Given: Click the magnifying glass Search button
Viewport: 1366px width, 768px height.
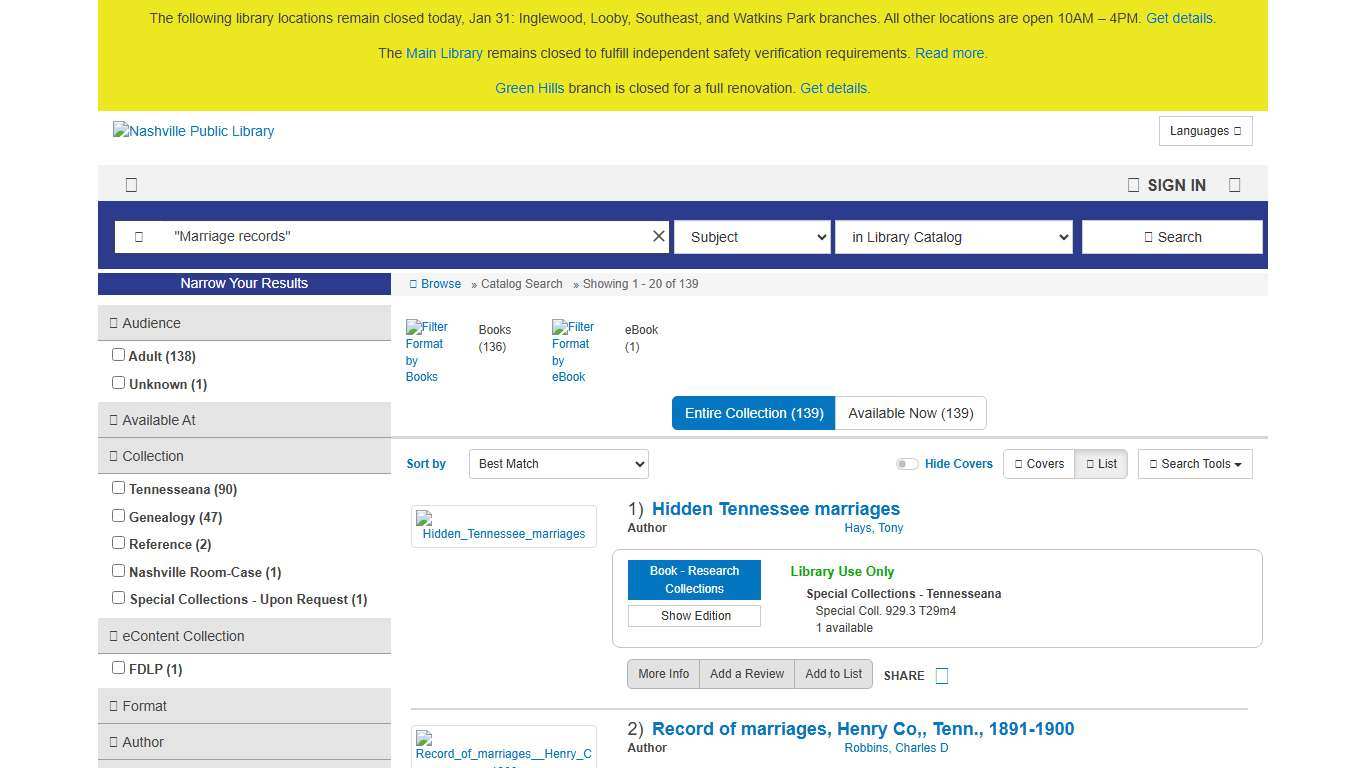Looking at the screenshot, I should click(1172, 237).
